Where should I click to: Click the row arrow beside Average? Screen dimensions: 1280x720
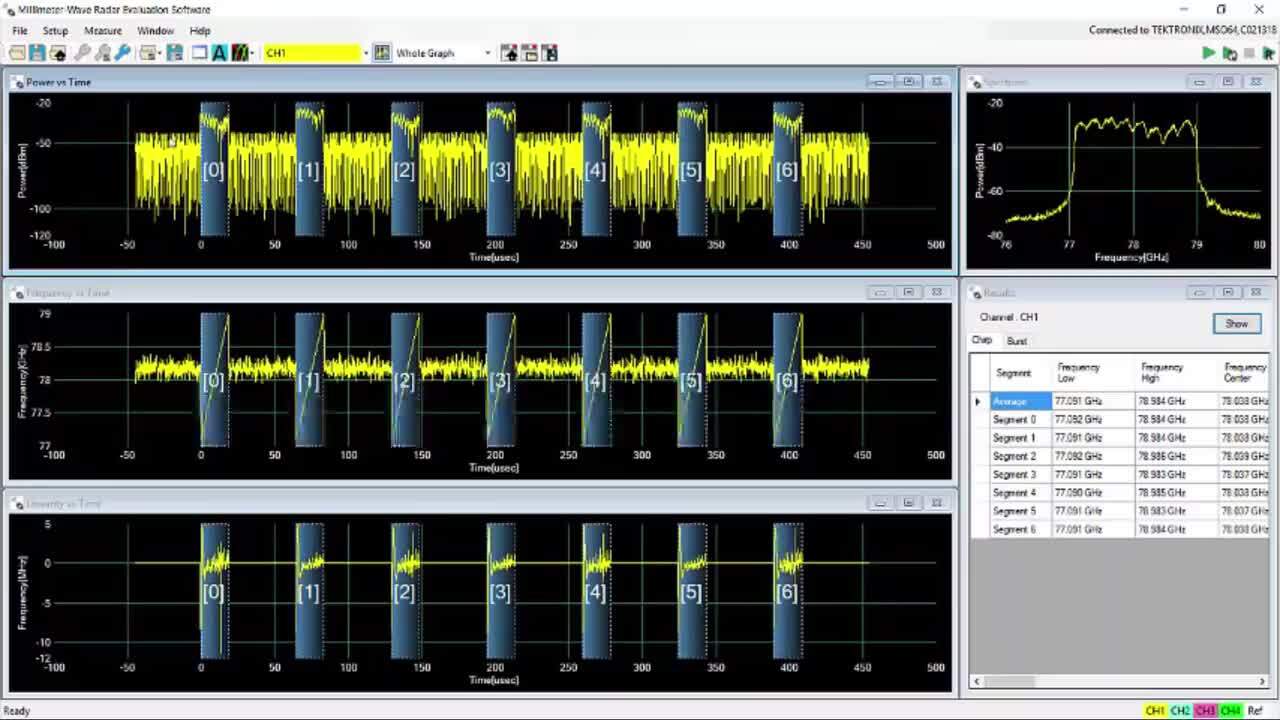point(978,401)
